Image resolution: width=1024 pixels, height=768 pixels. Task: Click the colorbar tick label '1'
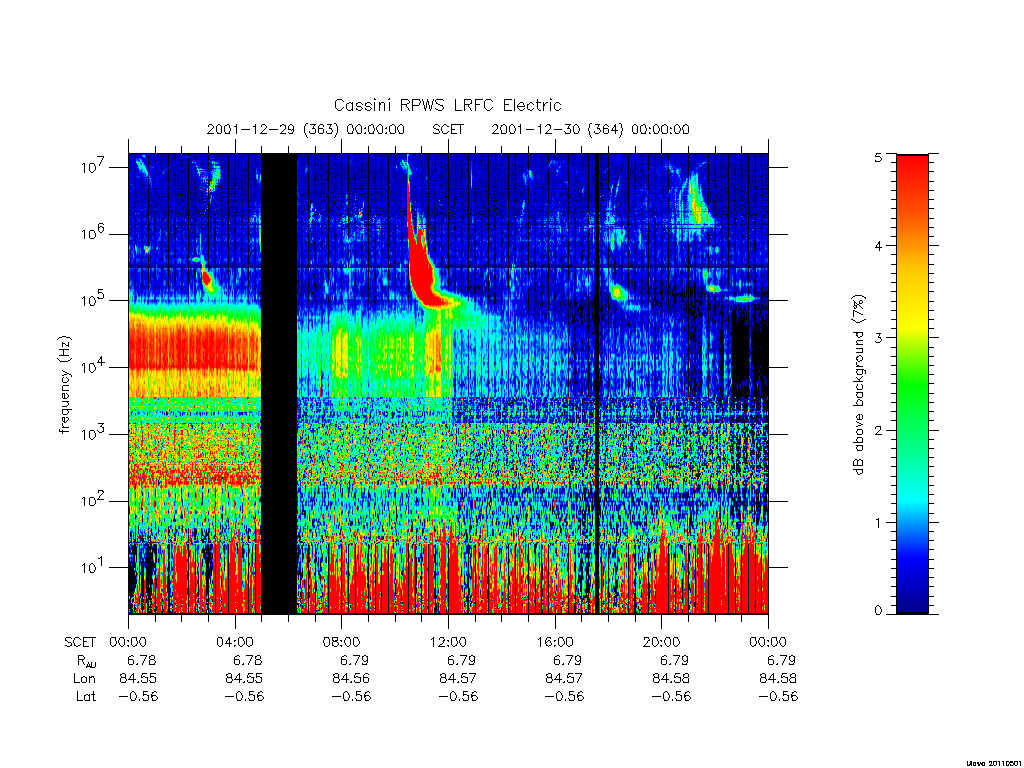[878, 522]
